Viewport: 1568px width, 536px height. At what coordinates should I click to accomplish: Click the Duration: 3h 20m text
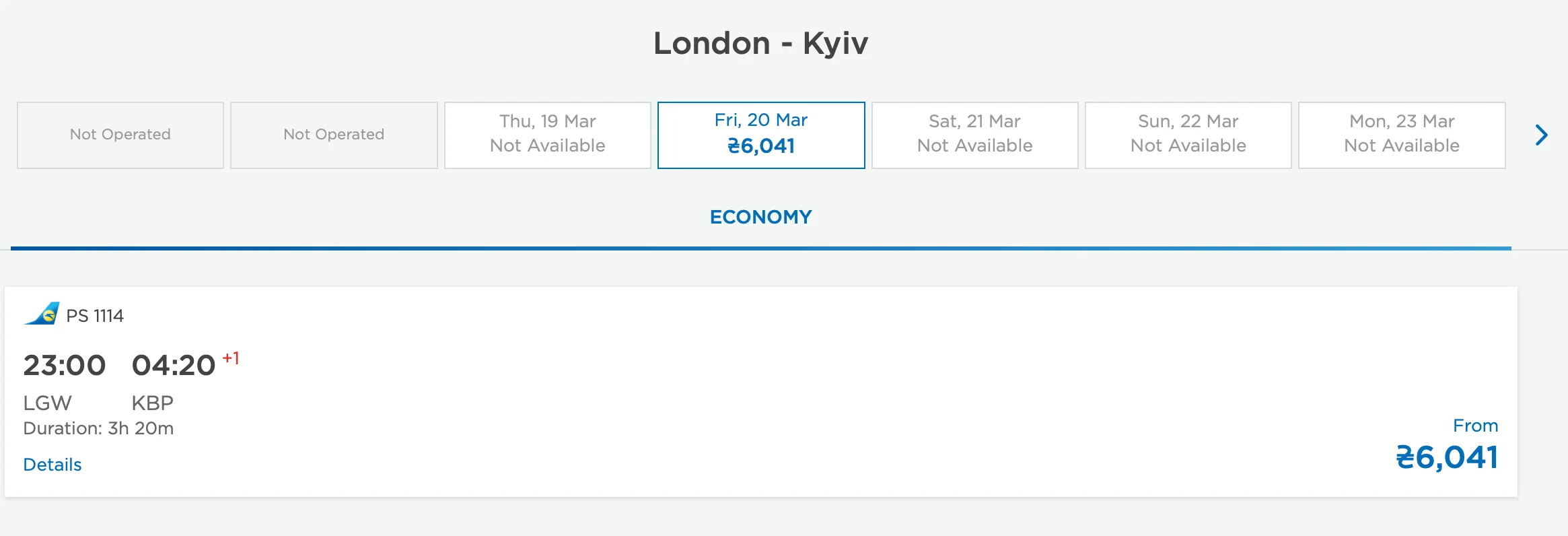pos(98,428)
